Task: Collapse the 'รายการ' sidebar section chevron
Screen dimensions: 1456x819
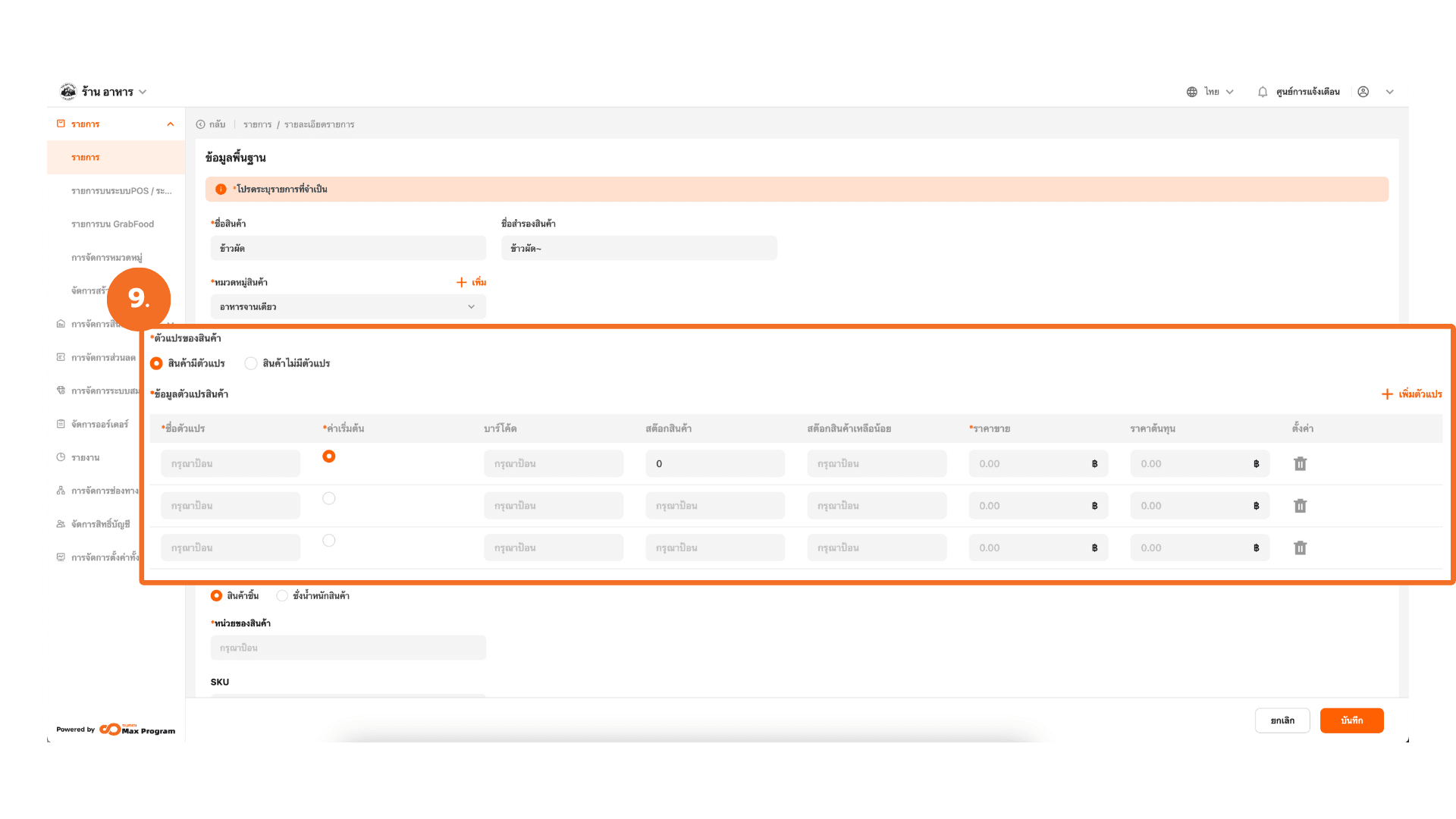Action: [171, 124]
